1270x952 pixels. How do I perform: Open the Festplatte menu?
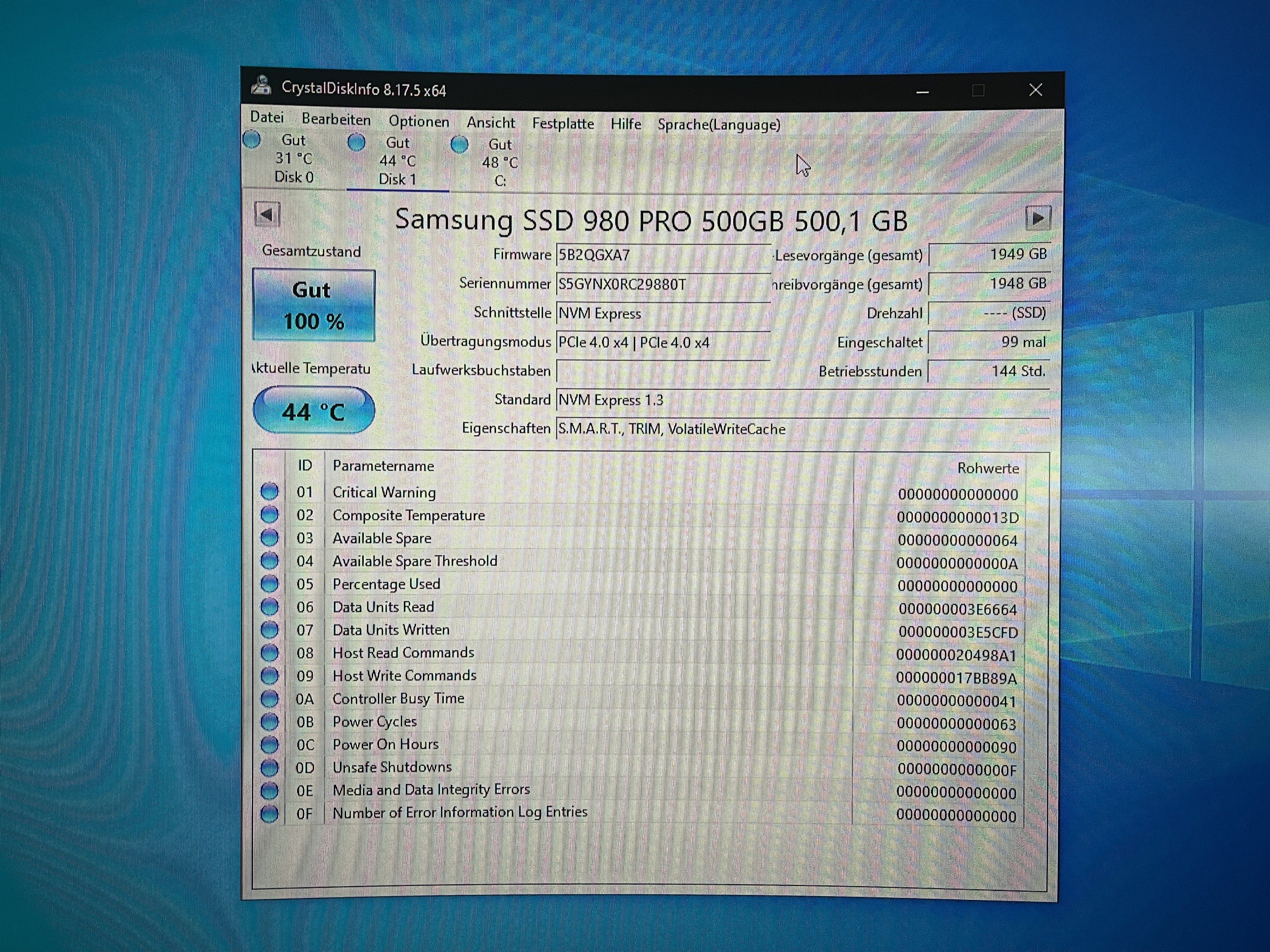point(563,123)
